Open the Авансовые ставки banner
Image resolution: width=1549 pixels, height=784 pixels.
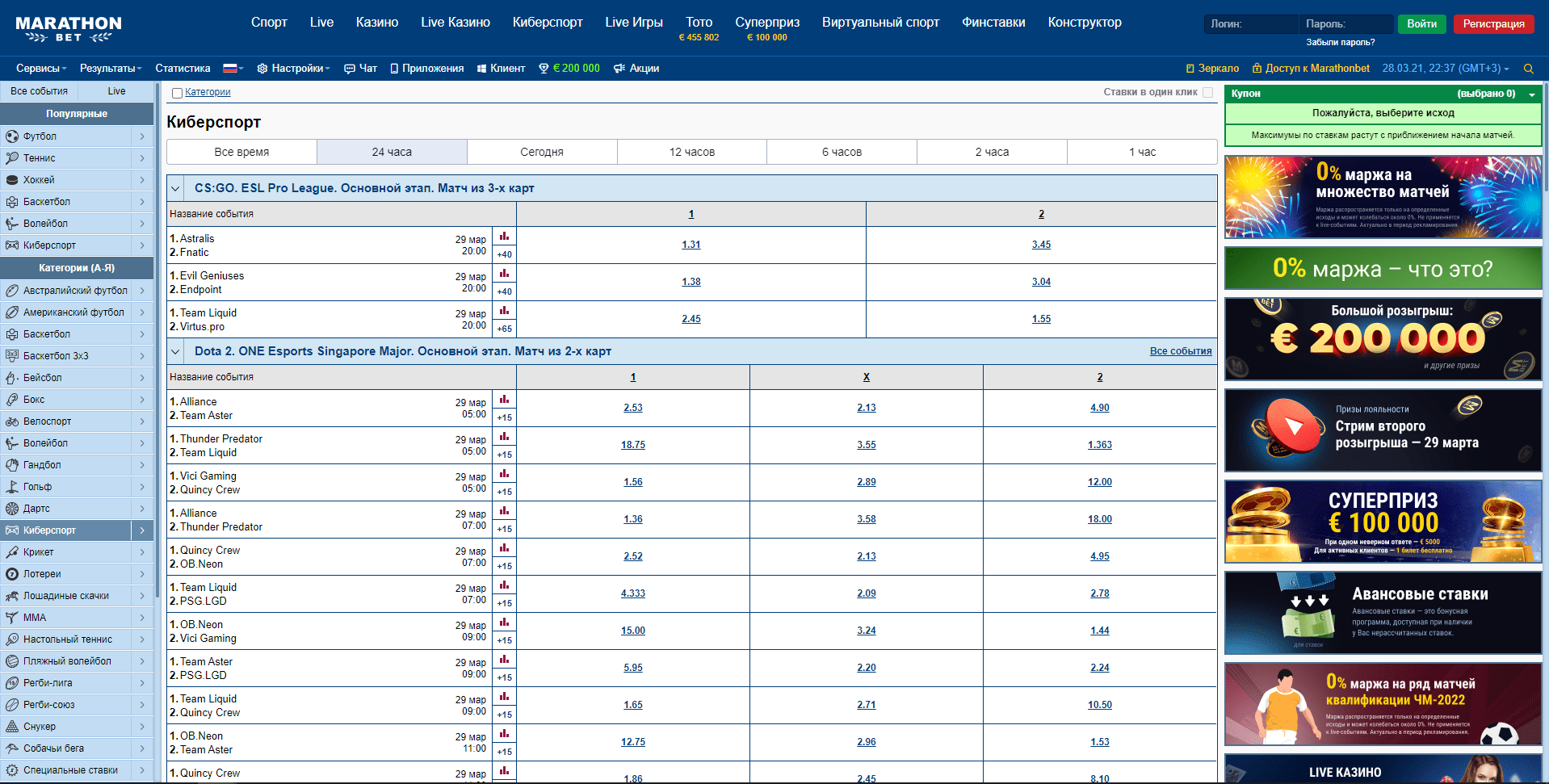point(1383,613)
